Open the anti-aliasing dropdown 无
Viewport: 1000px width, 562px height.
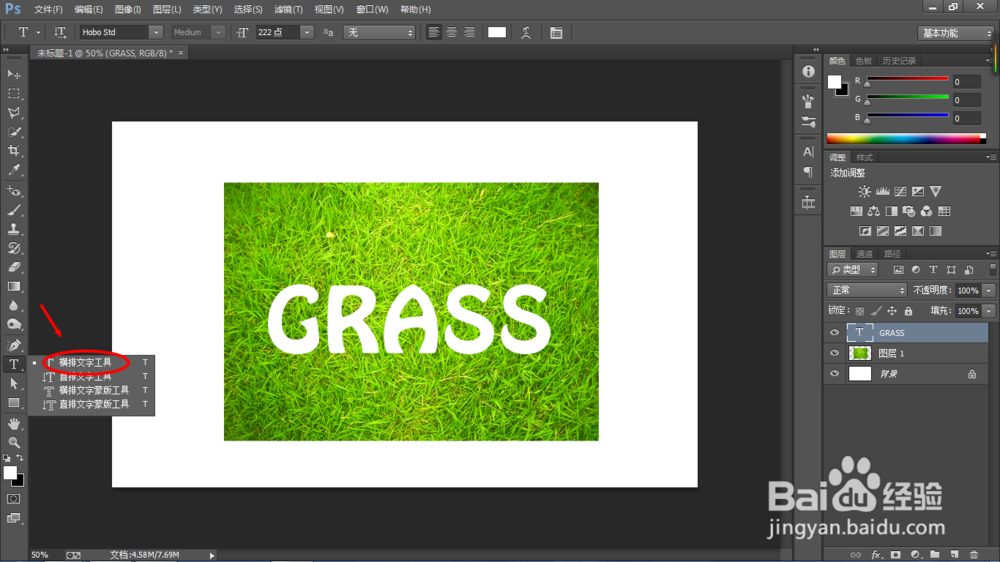pos(379,32)
